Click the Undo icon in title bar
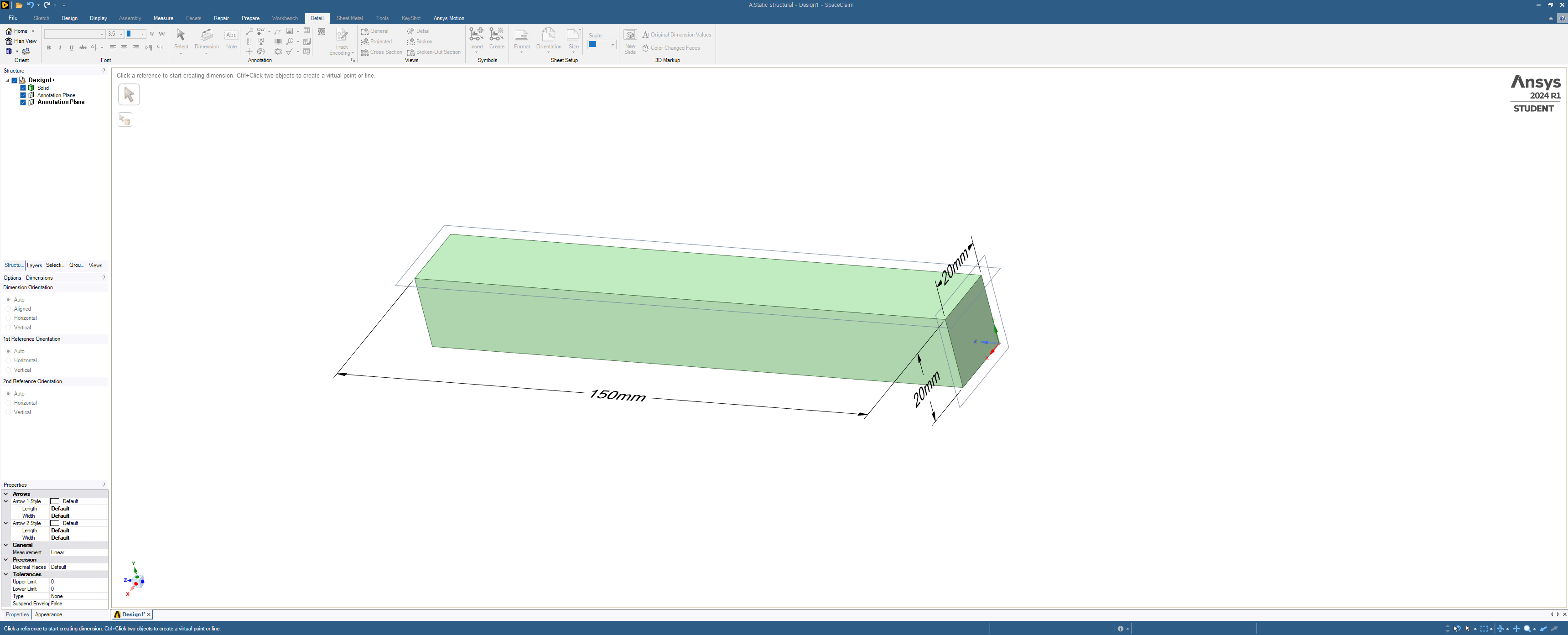Image resolution: width=1568 pixels, height=635 pixels. [30, 5]
